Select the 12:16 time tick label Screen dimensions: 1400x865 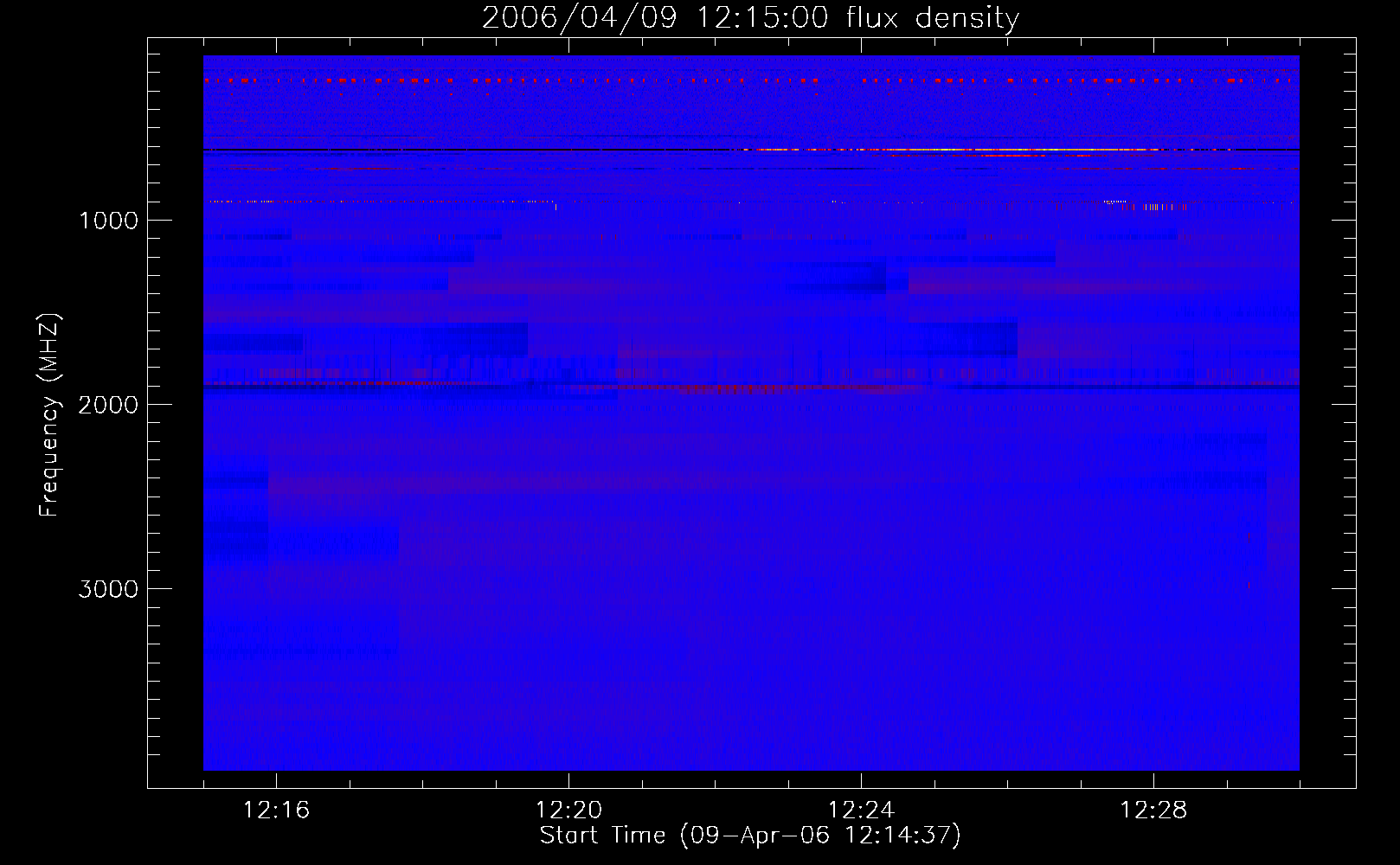click(x=276, y=810)
